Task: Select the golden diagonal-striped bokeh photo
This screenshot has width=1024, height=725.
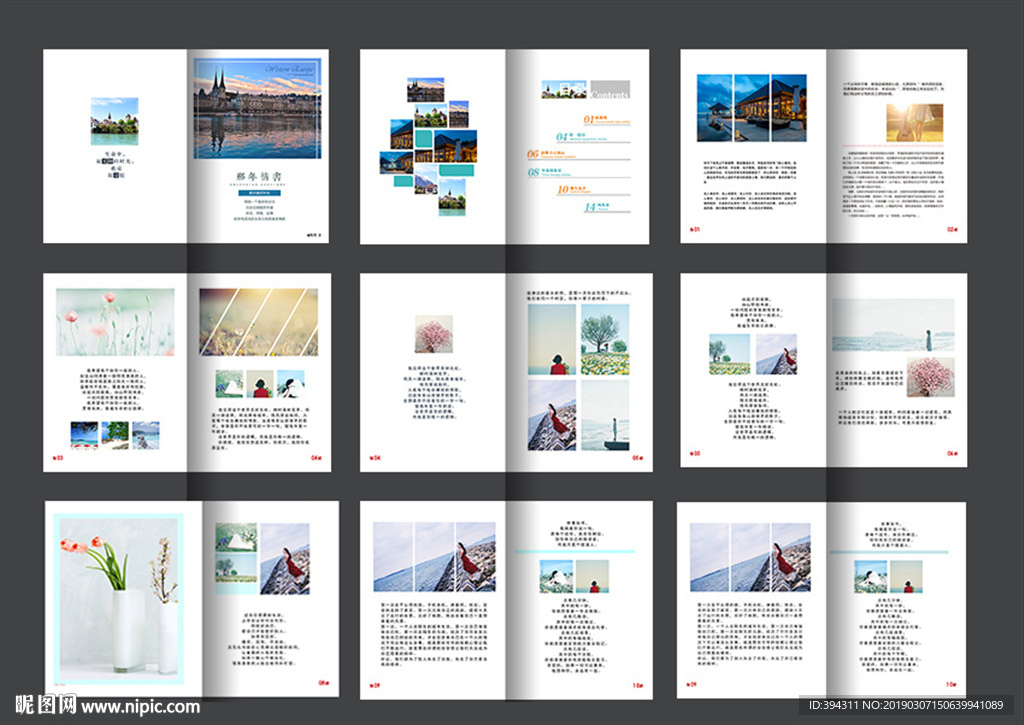Action: click(x=258, y=322)
